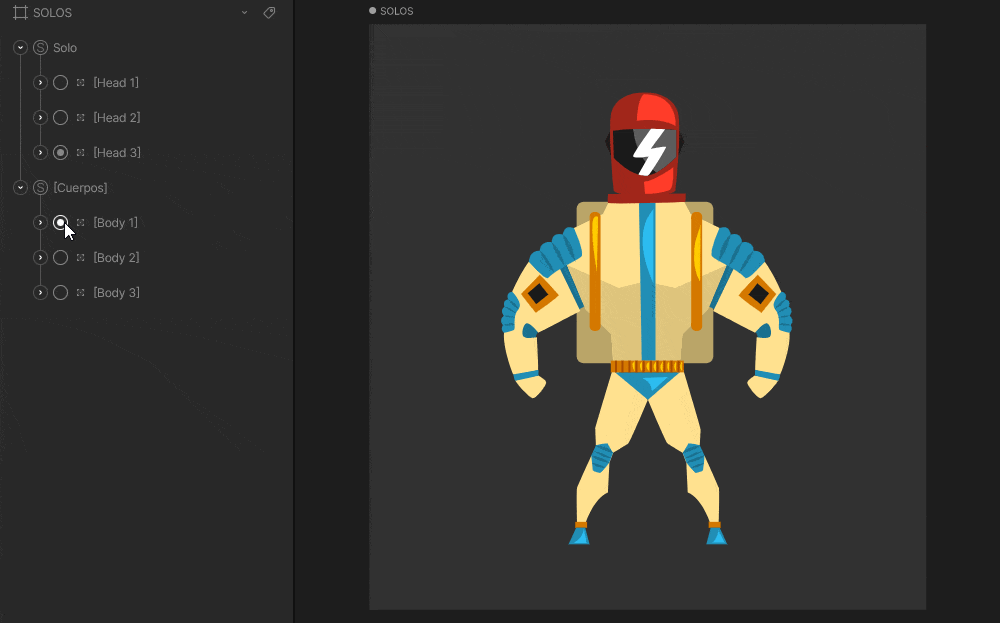1000x623 pixels.
Task: Click the target icon beside [Head 3]
Action: tap(80, 152)
